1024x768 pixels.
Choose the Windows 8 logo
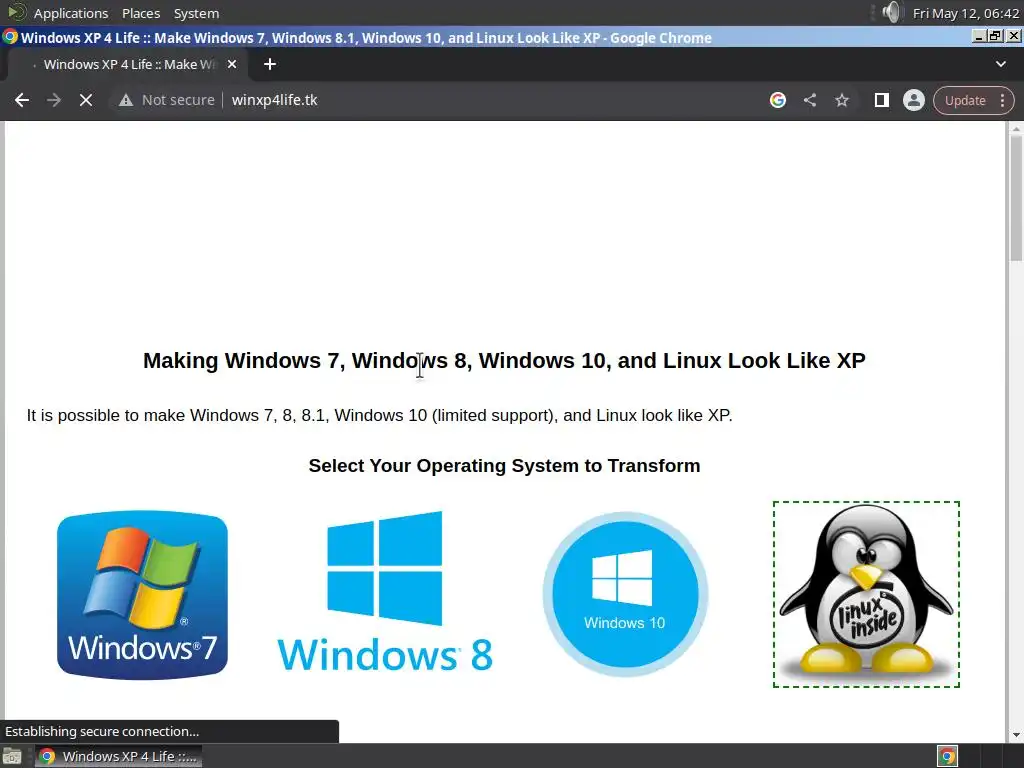point(385,592)
